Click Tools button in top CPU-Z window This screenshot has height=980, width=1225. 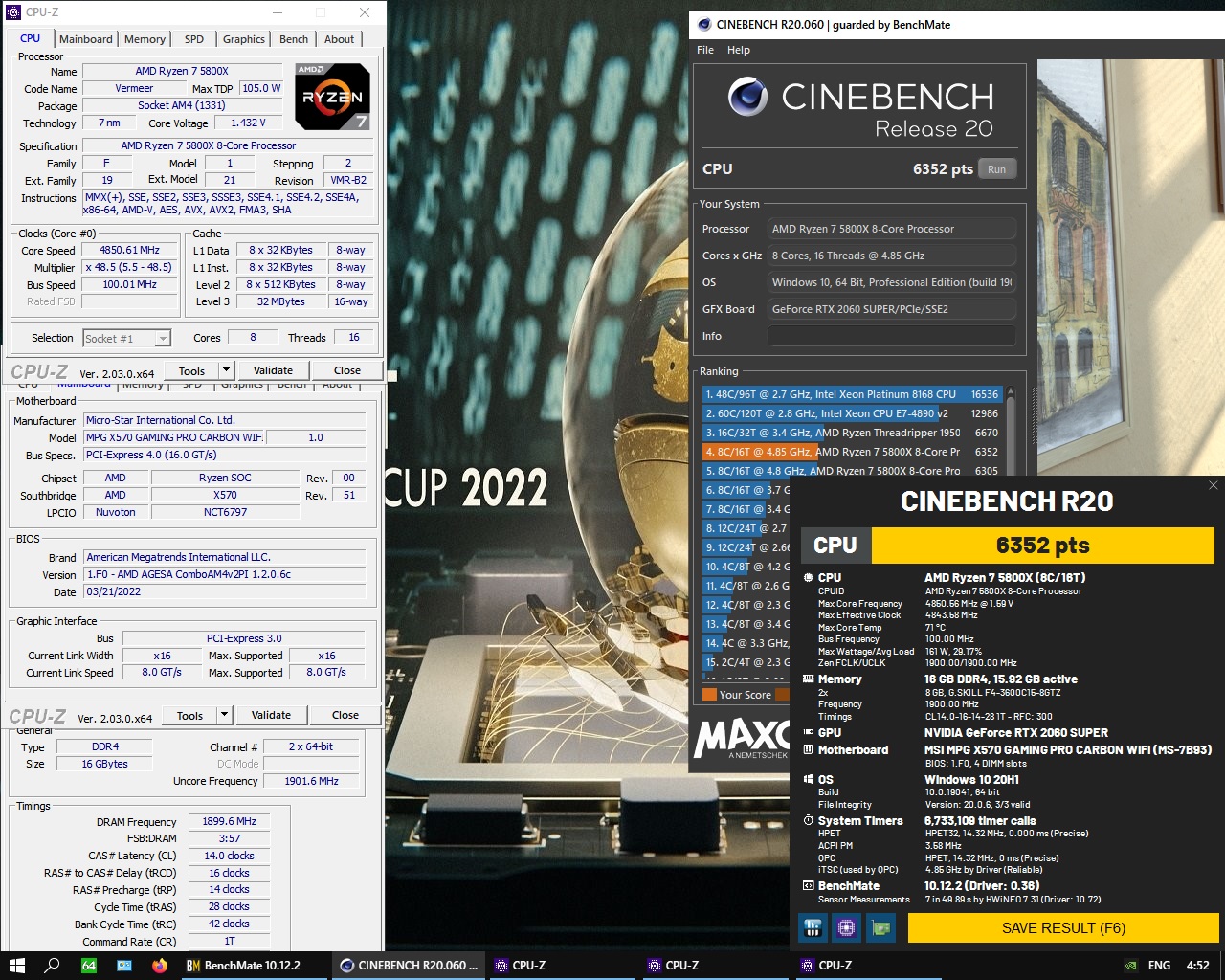point(191,370)
